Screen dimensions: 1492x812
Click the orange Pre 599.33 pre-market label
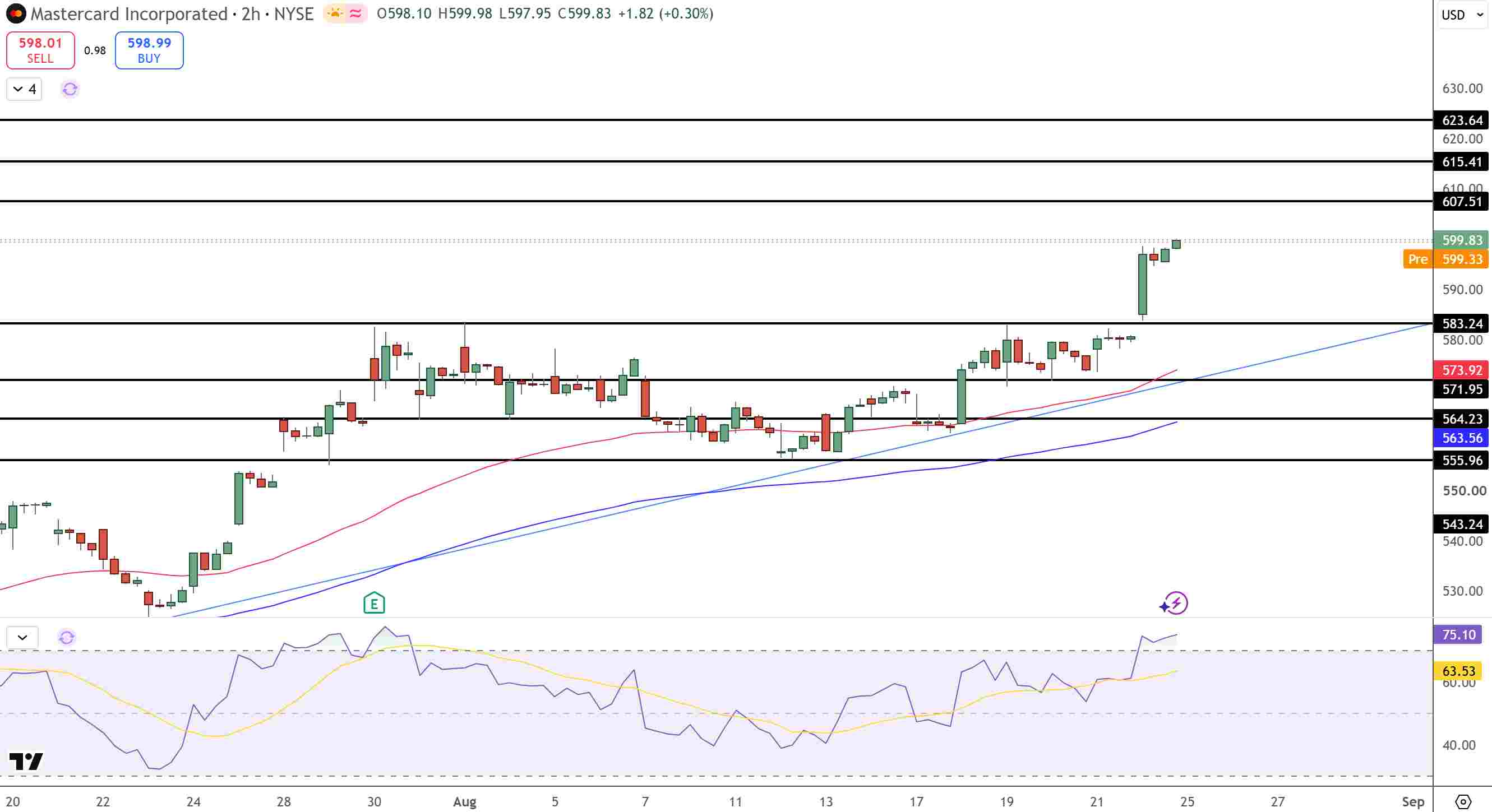pos(1445,259)
